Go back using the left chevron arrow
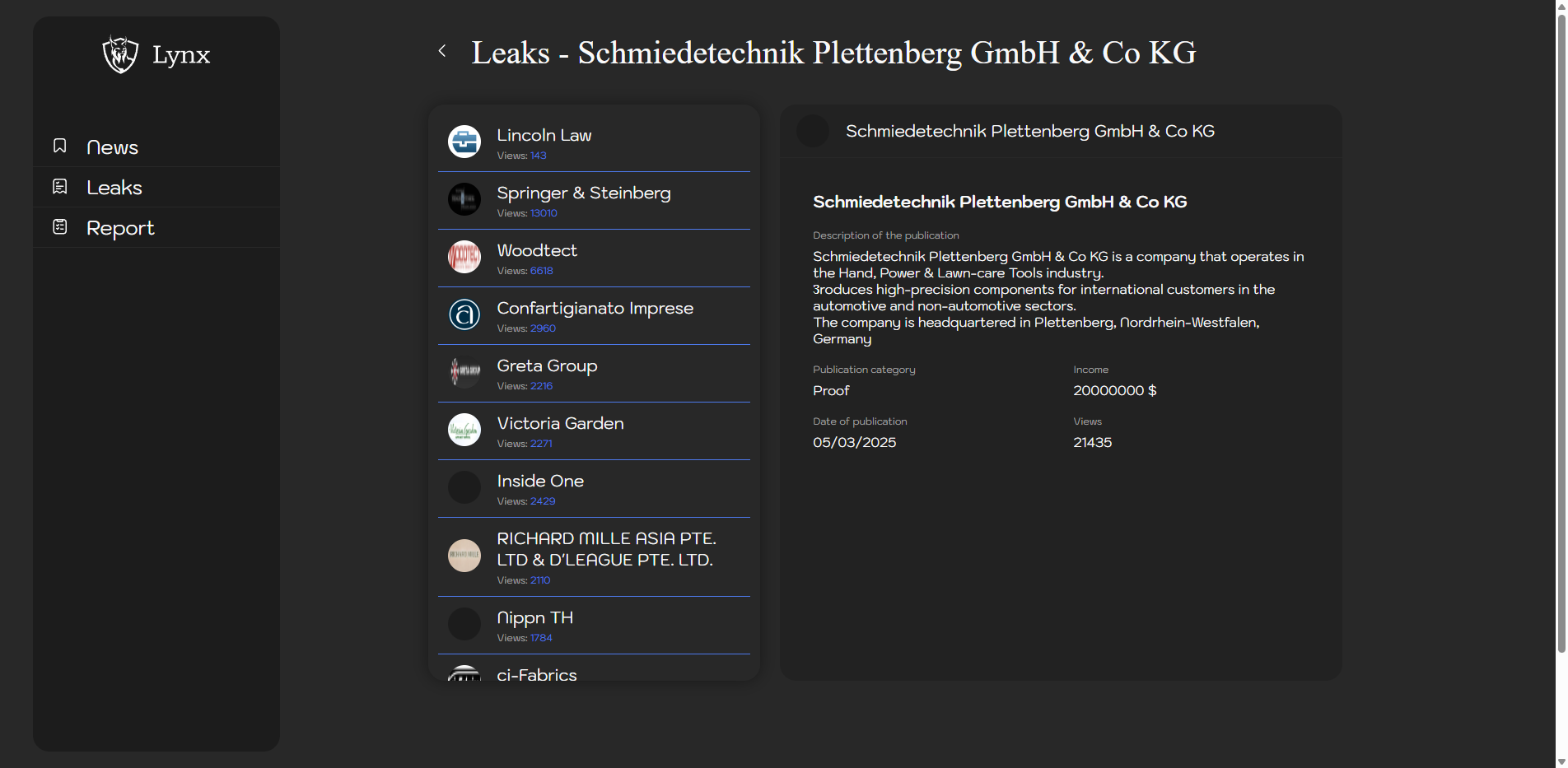This screenshot has height=768, width=1568. pyautogui.click(x=442, y=51)
